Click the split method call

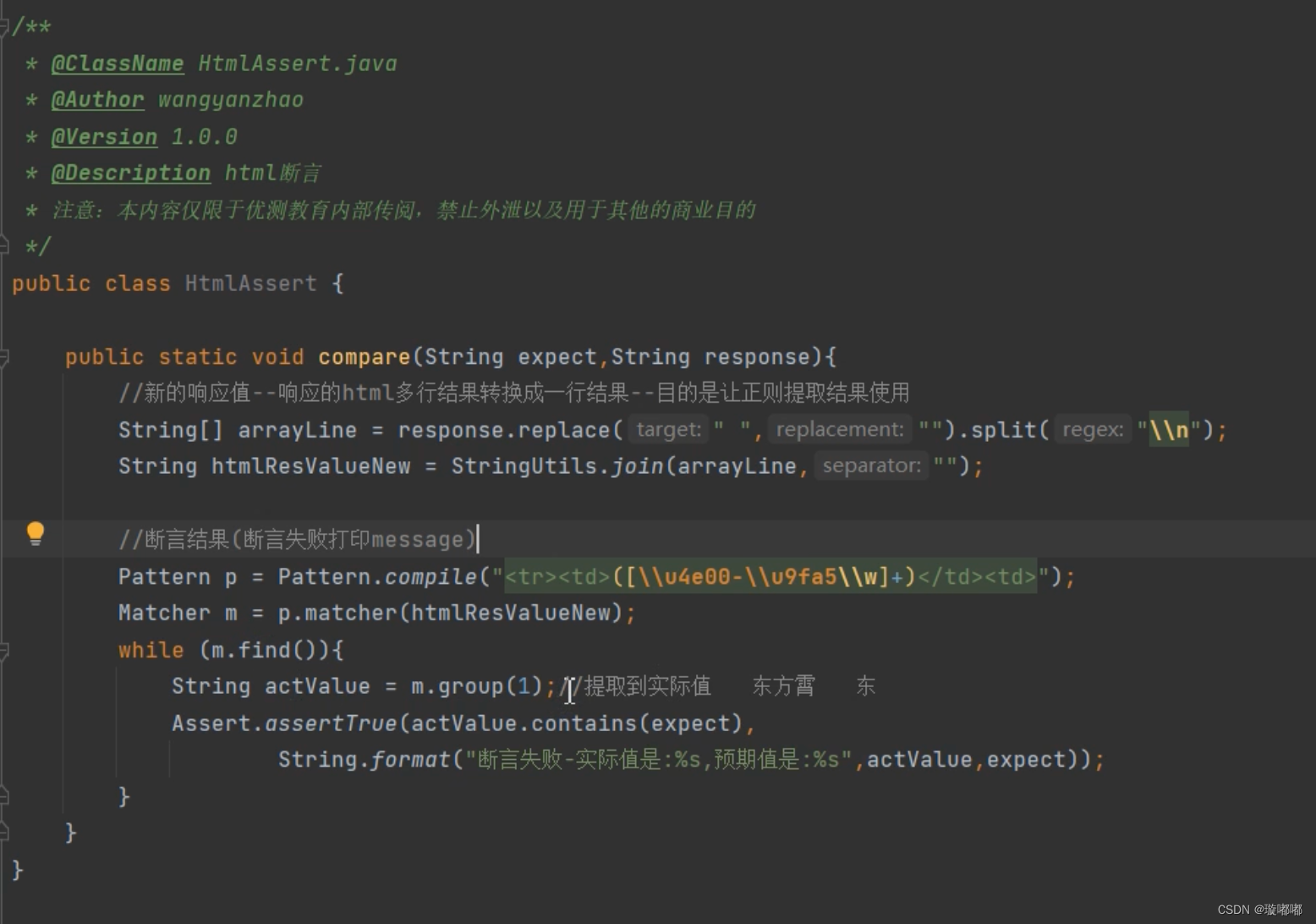click(x=1003, y=430)
